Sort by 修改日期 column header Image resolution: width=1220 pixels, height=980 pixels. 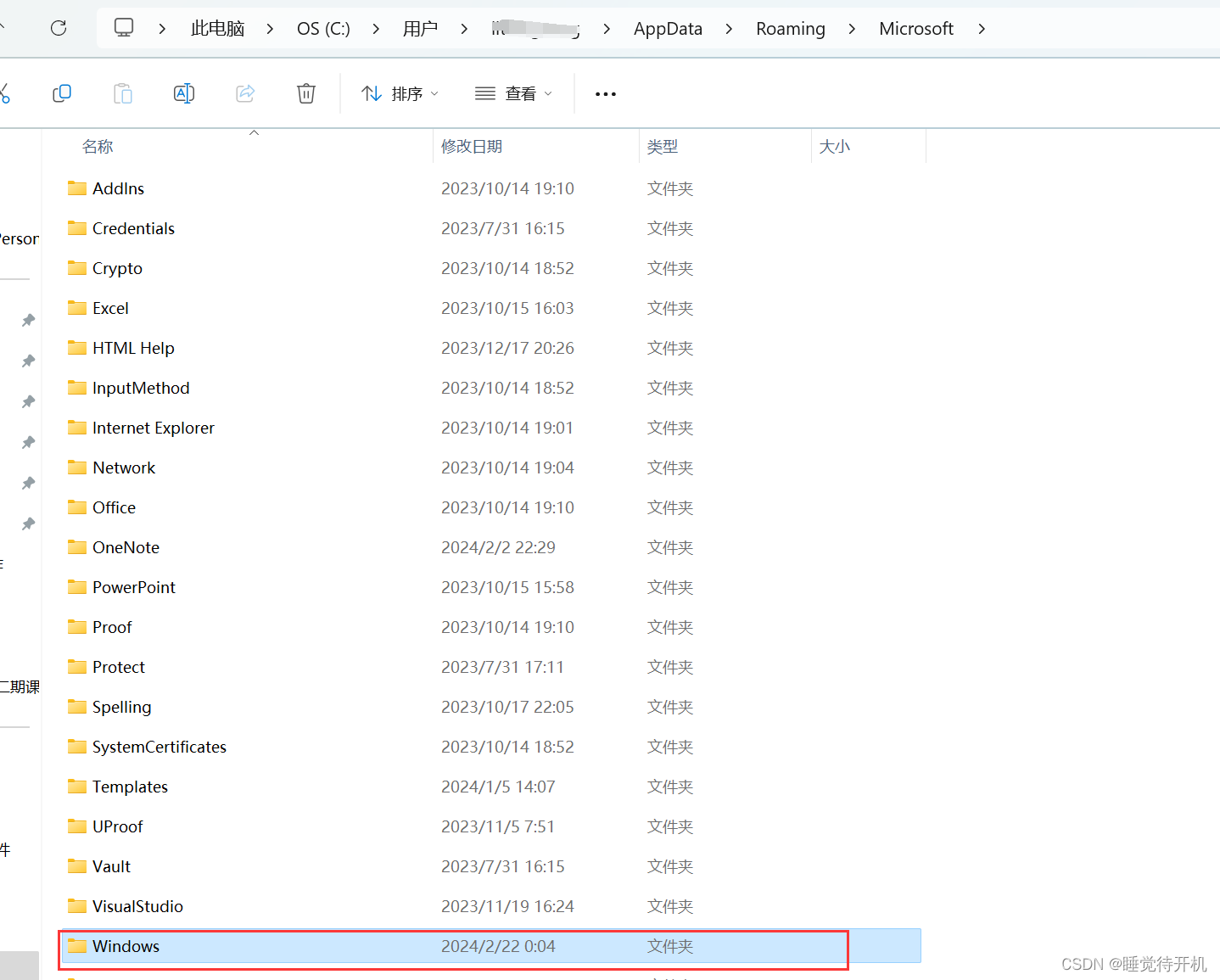[x=472, y=147]
